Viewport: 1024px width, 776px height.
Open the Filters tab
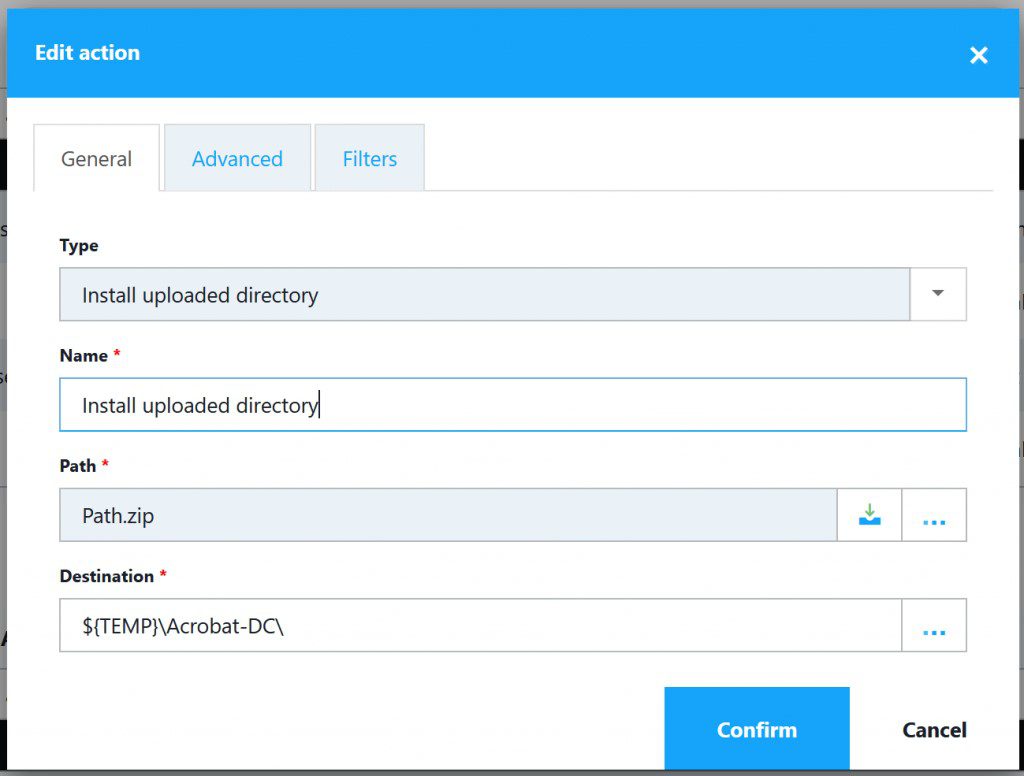tap(369, 158)
